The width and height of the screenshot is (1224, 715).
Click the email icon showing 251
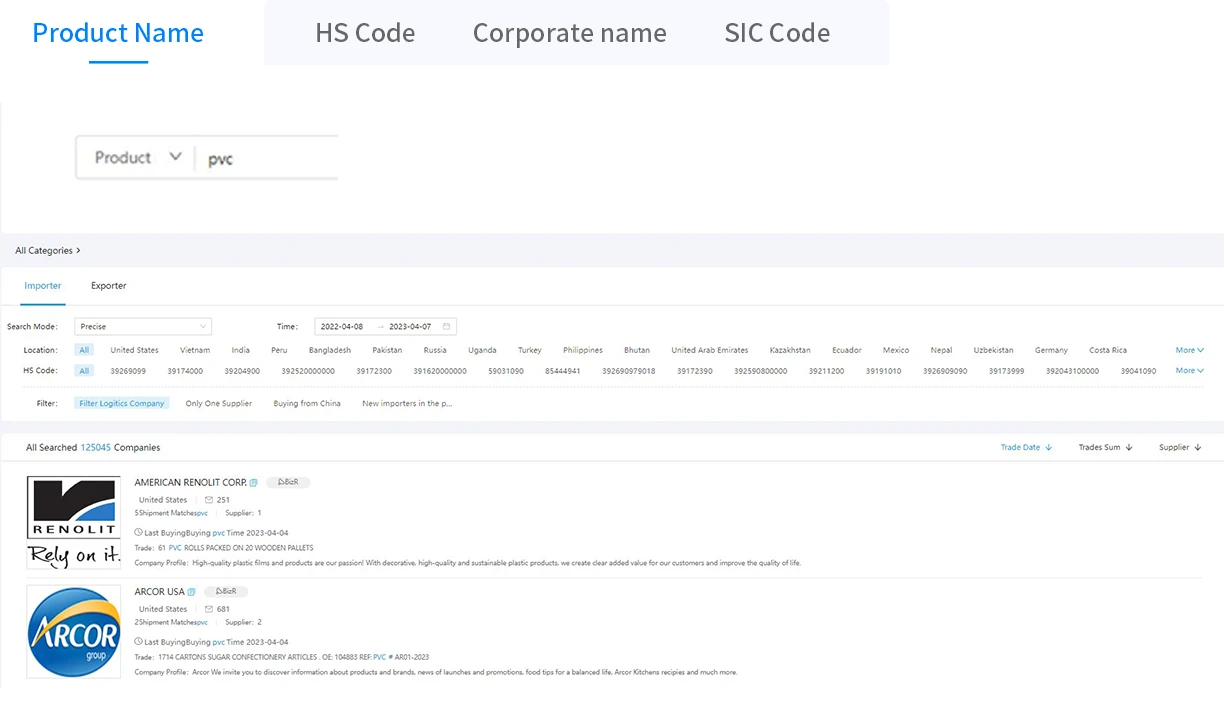click(x=209, y=500)
